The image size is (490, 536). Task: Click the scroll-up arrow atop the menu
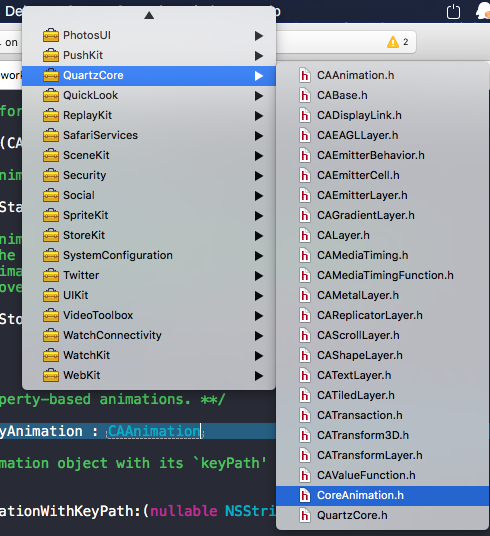[149, 15]
